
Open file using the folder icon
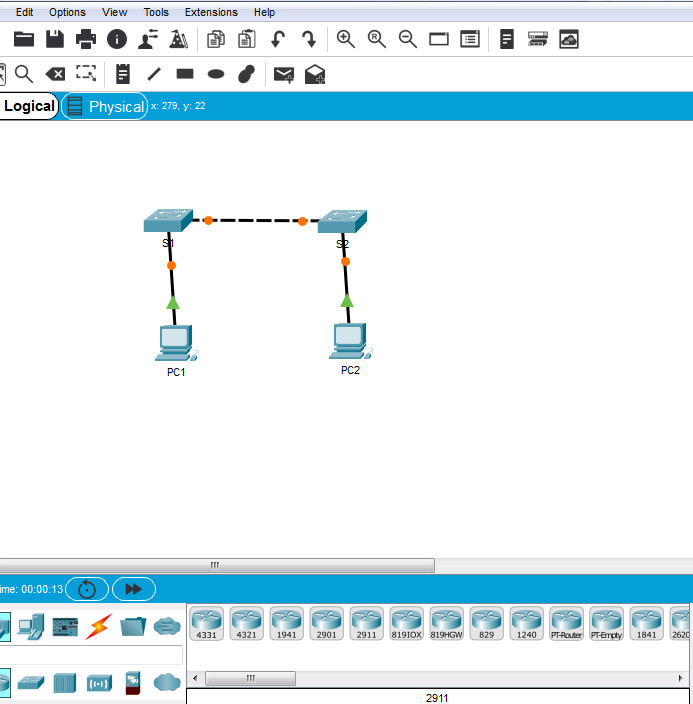click(x=24, y=39)
